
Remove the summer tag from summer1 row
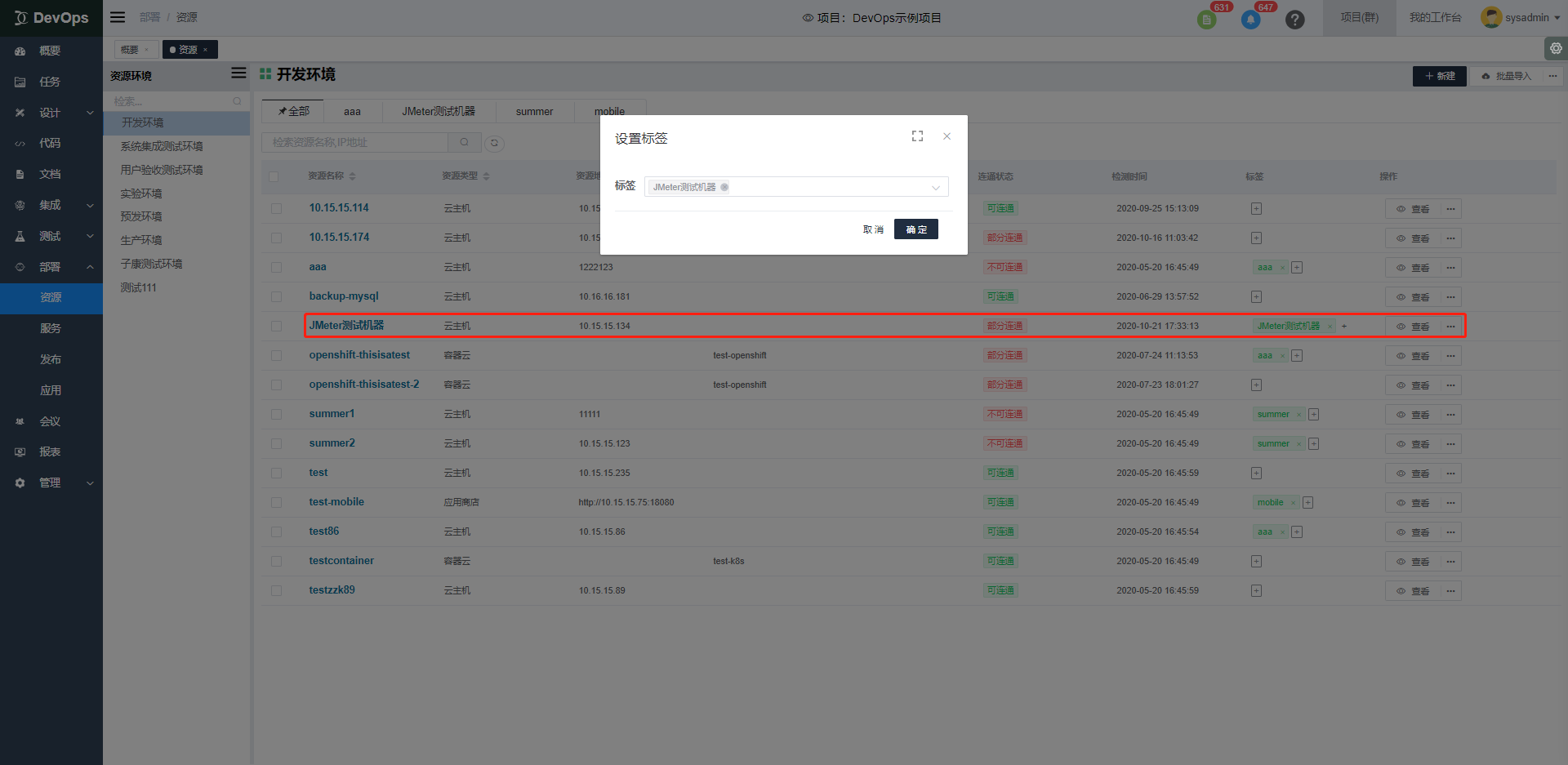tap(1298, 415)
